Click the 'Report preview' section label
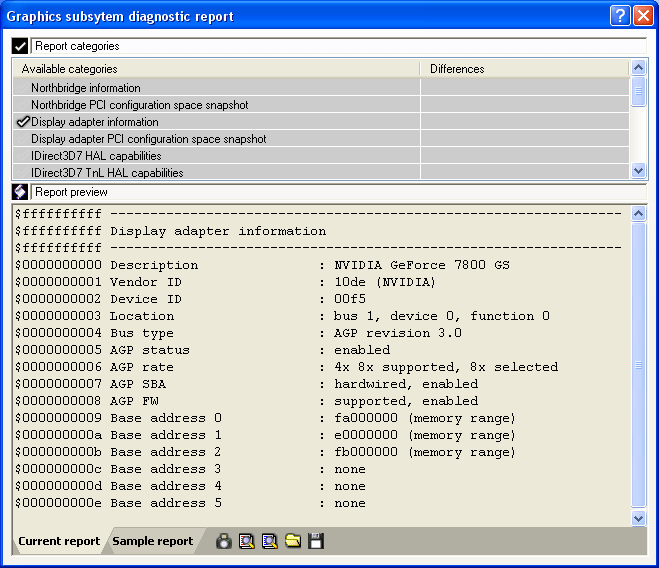Viewport: 659px width, 568px height. (x=71, y=192)
